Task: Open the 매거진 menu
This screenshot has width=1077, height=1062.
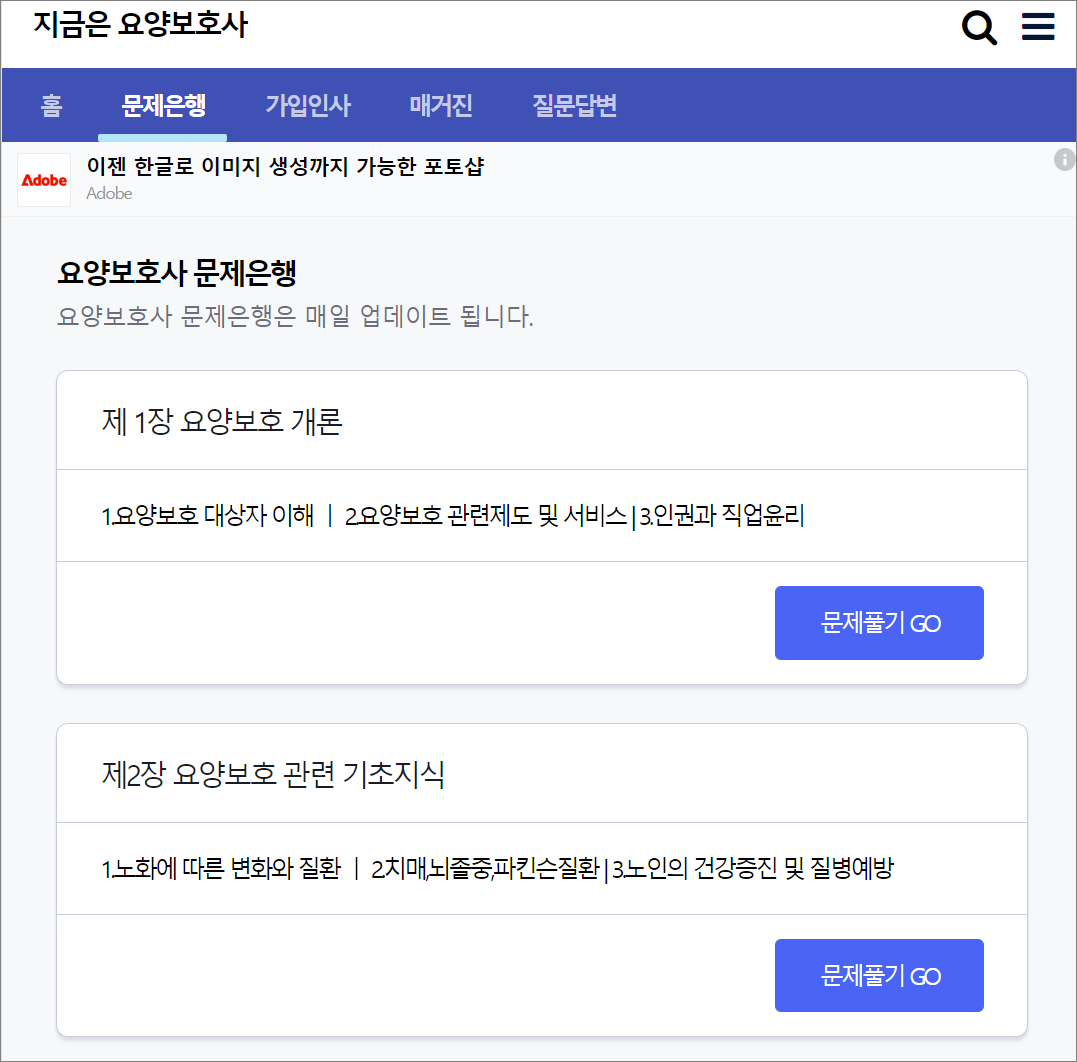Action: coord(440,105)
